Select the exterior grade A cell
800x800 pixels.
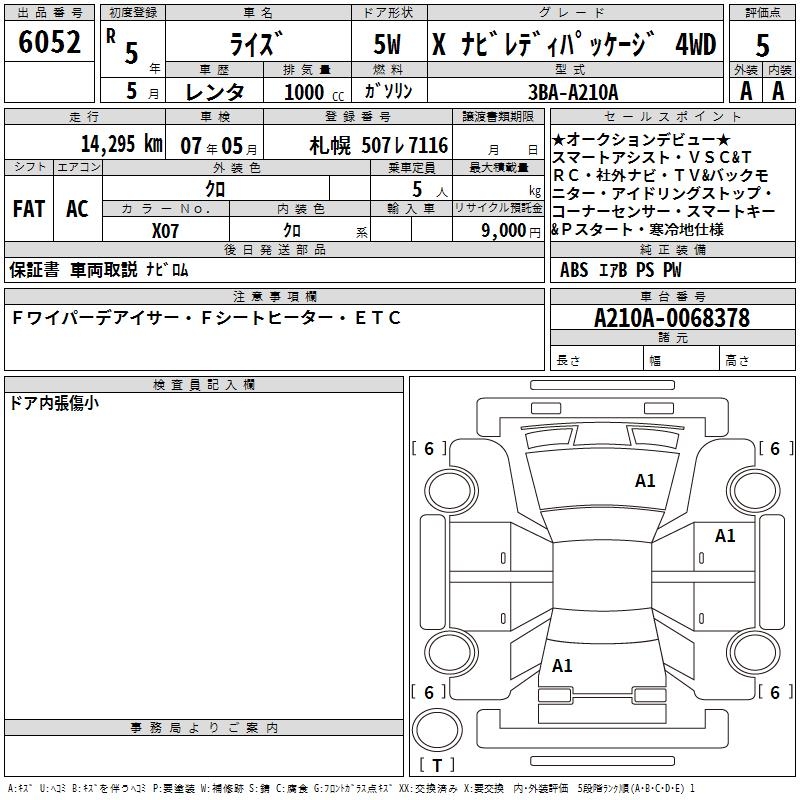(744, 89)
